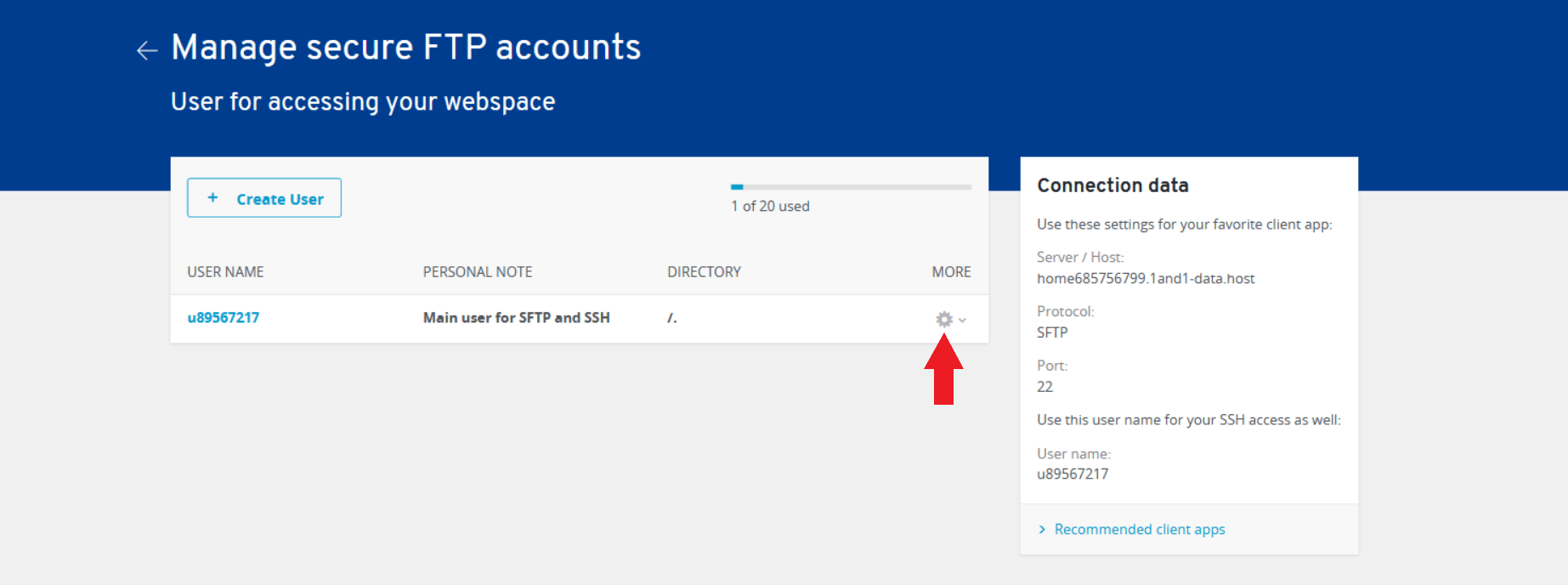Viewport: 1568px width, 585px height.
Task: Open the Create User button
Action: click(x=264, y=197)
